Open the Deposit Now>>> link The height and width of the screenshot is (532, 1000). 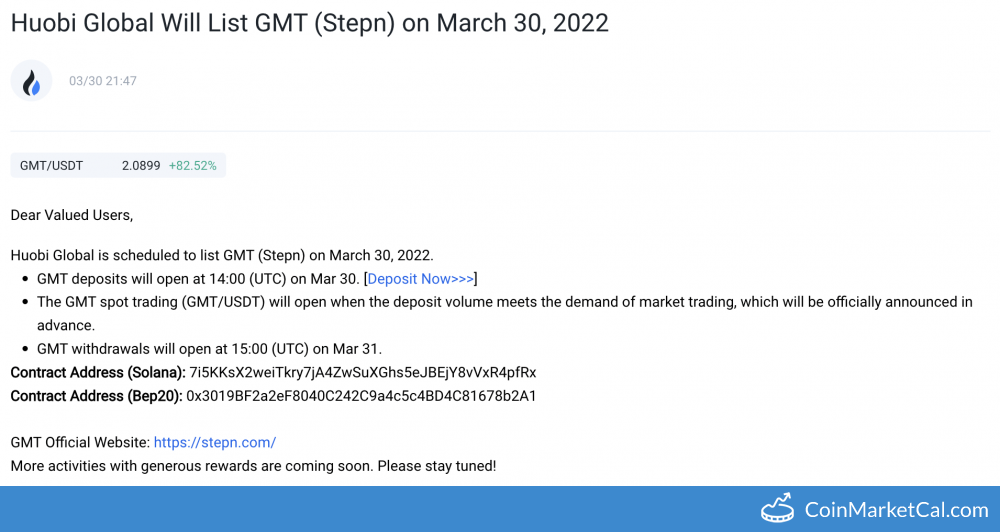[x=420, y=279]
